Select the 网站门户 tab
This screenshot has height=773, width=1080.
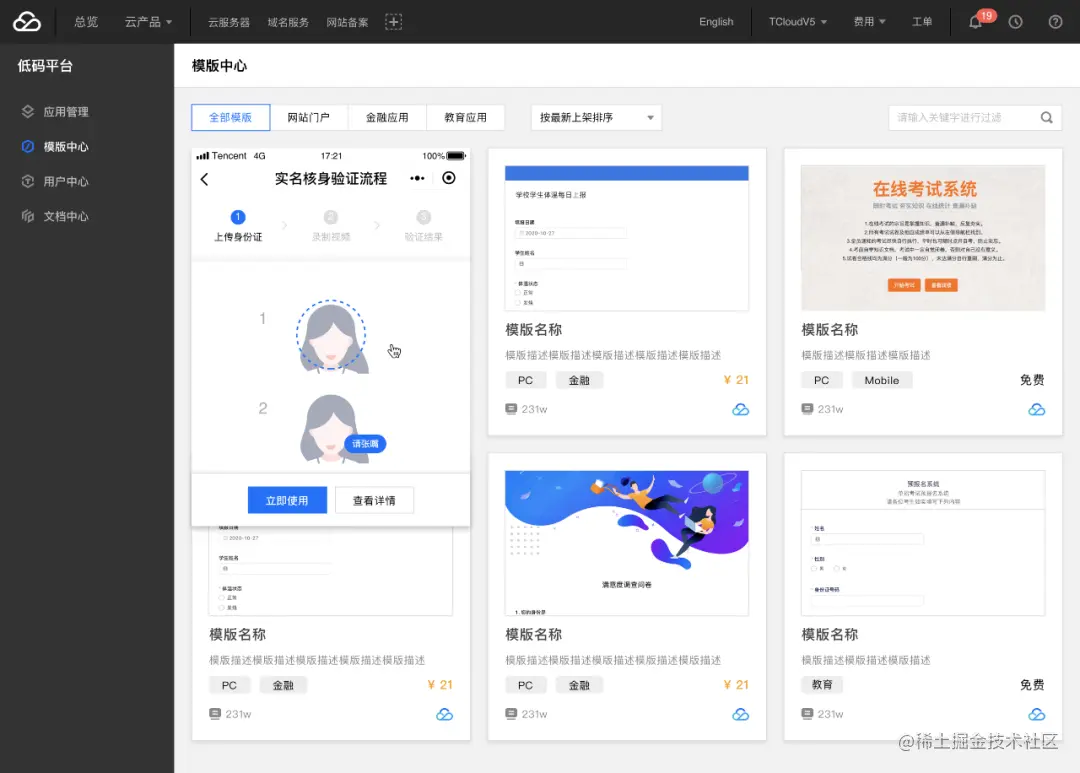pos(309,118)
